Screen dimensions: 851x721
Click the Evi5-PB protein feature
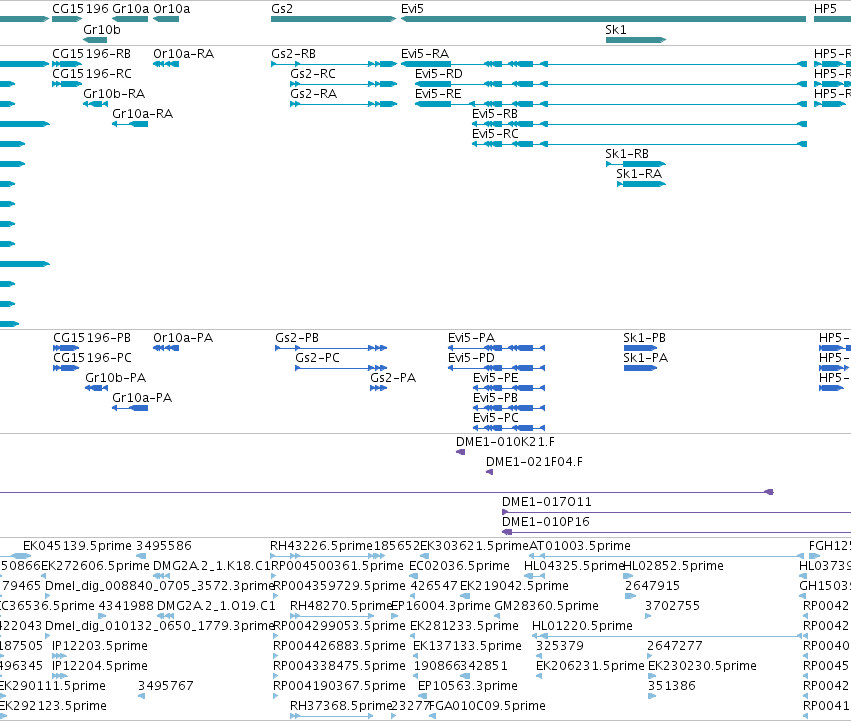point(509,408)
